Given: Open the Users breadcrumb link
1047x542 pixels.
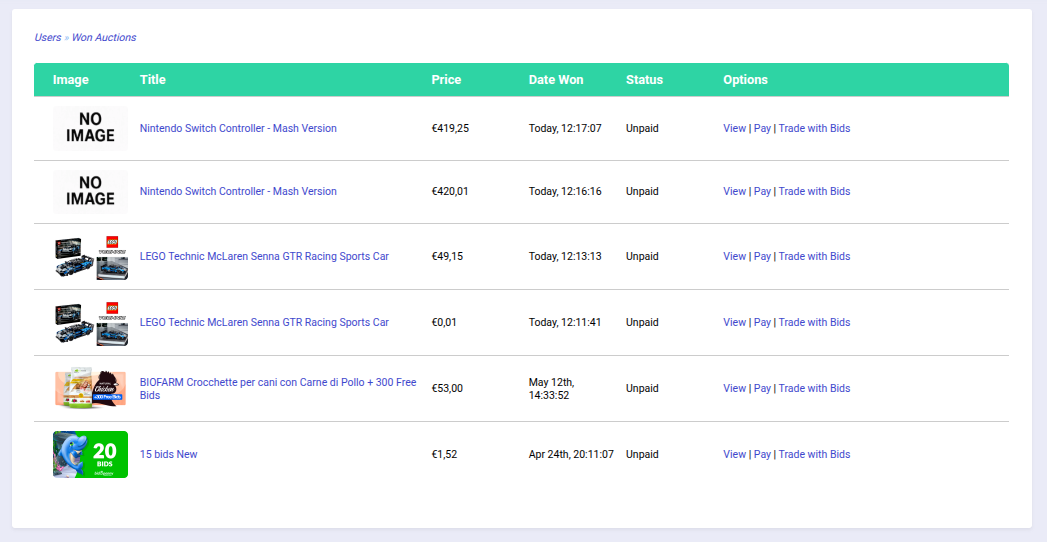Looking at the screenshot, I should pyautogui.click(x=47, y=37).
